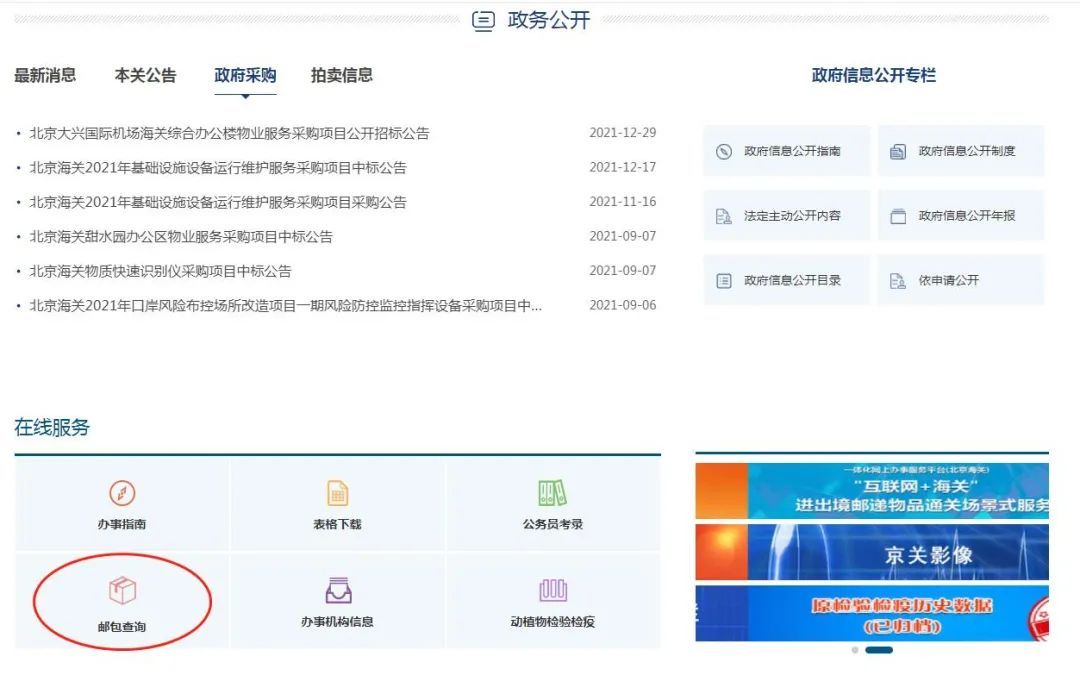Open the 原检验检疫历史数据 banner
Image resolution: width=1080 pixels, height=694 pixels.
[872, 613]
